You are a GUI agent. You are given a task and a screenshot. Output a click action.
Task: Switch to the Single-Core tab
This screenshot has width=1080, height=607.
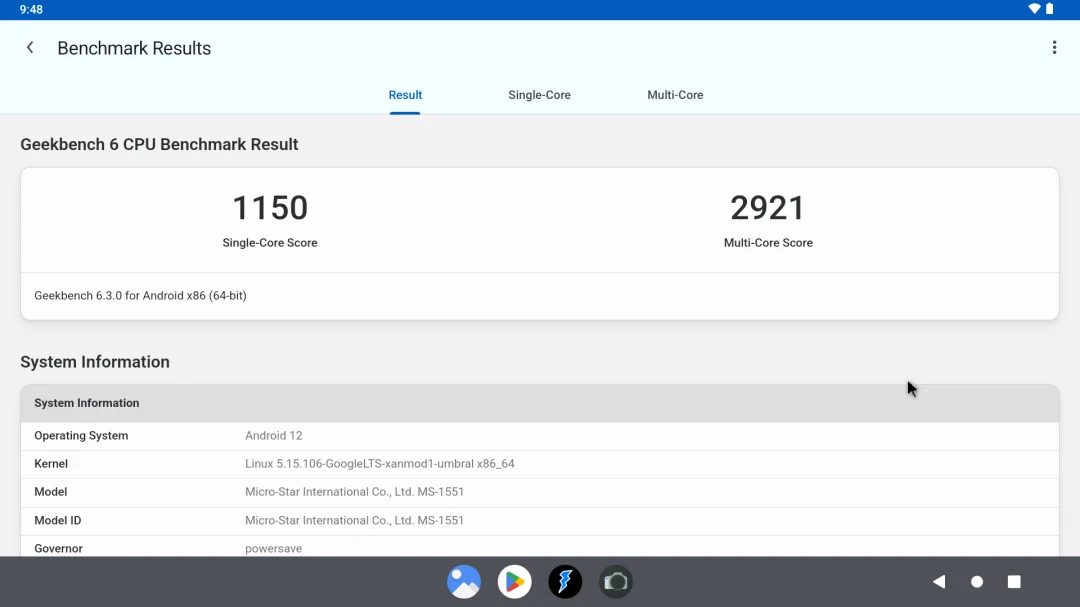539,95
